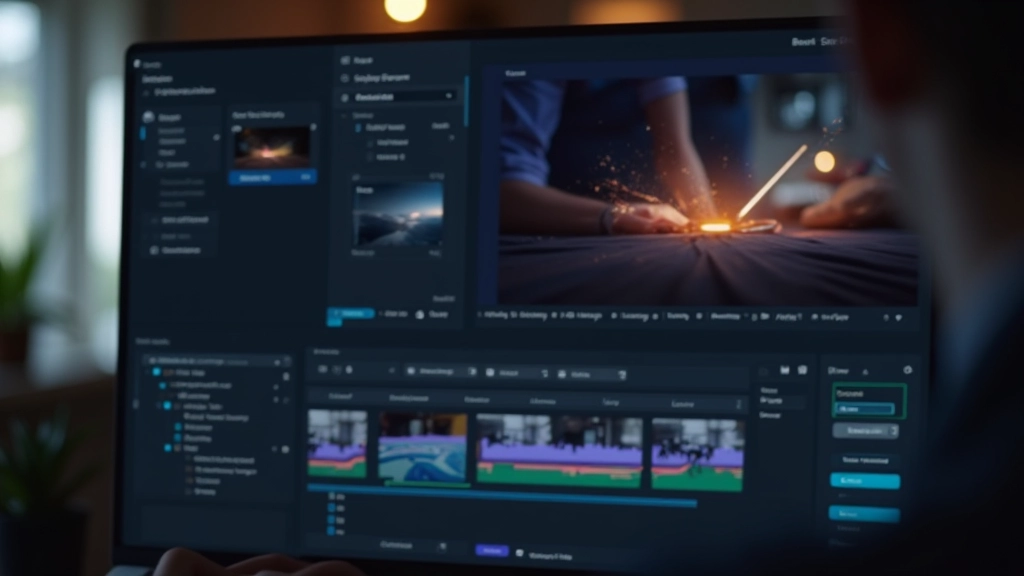
Task: Click the icon beside the first row of the middle panel
Action: coord(345,60)
